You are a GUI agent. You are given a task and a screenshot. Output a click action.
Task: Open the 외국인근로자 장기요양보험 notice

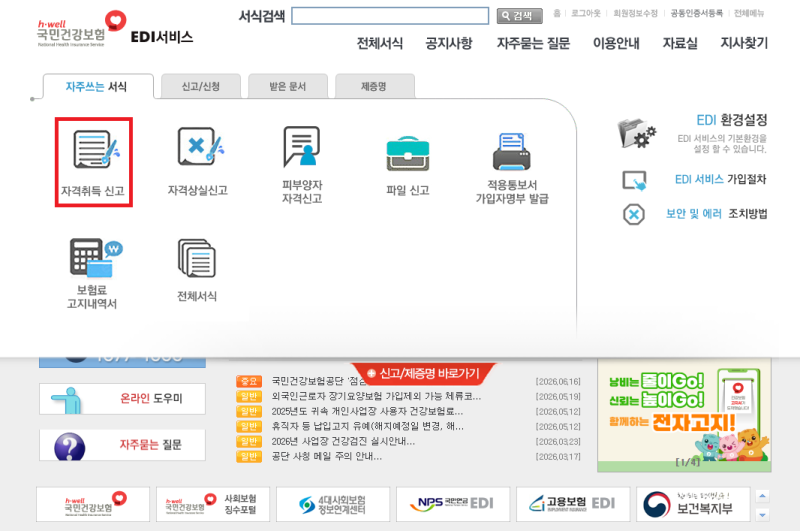tap(376, 396)
